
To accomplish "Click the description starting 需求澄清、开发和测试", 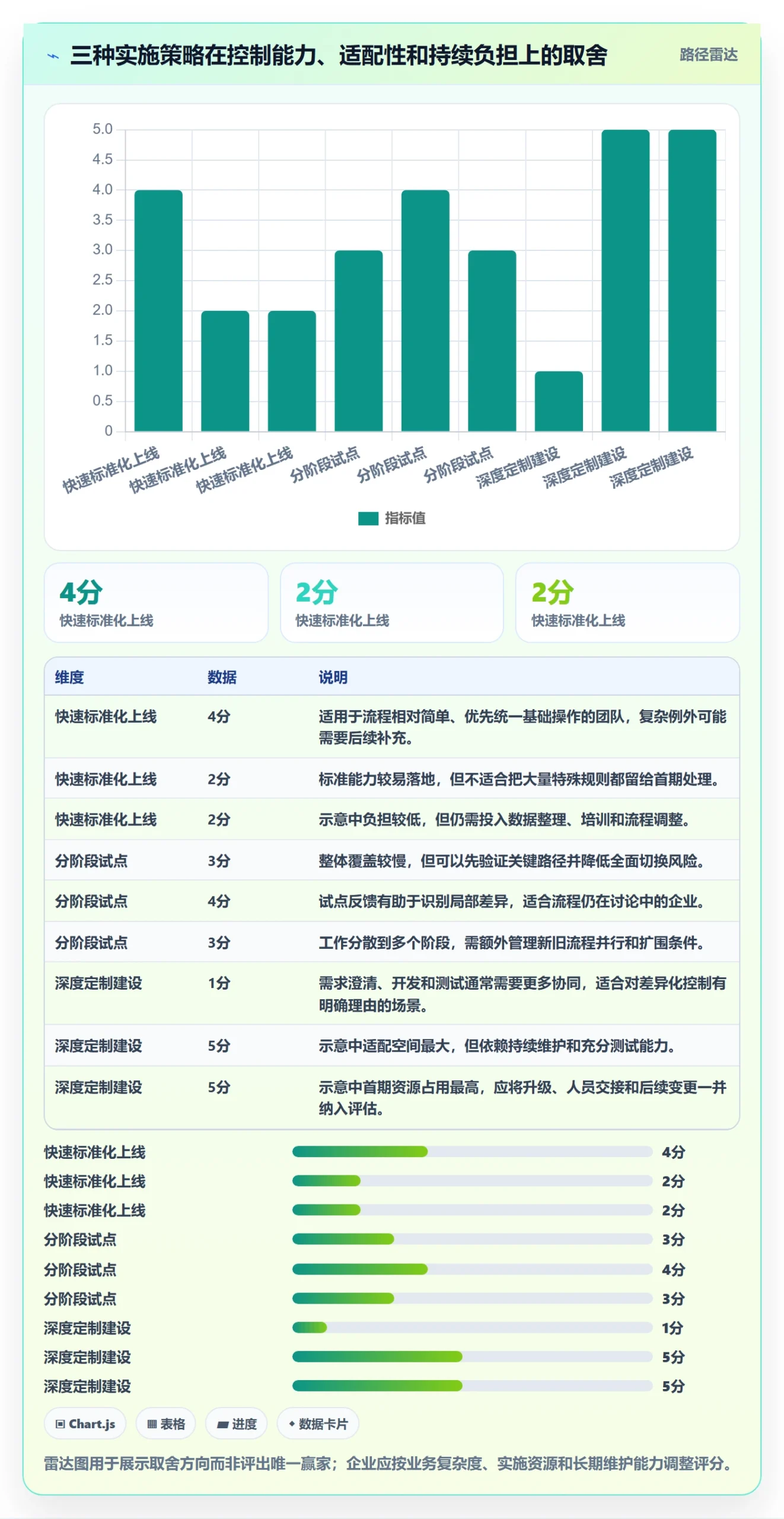I will [x=522, y=994].
